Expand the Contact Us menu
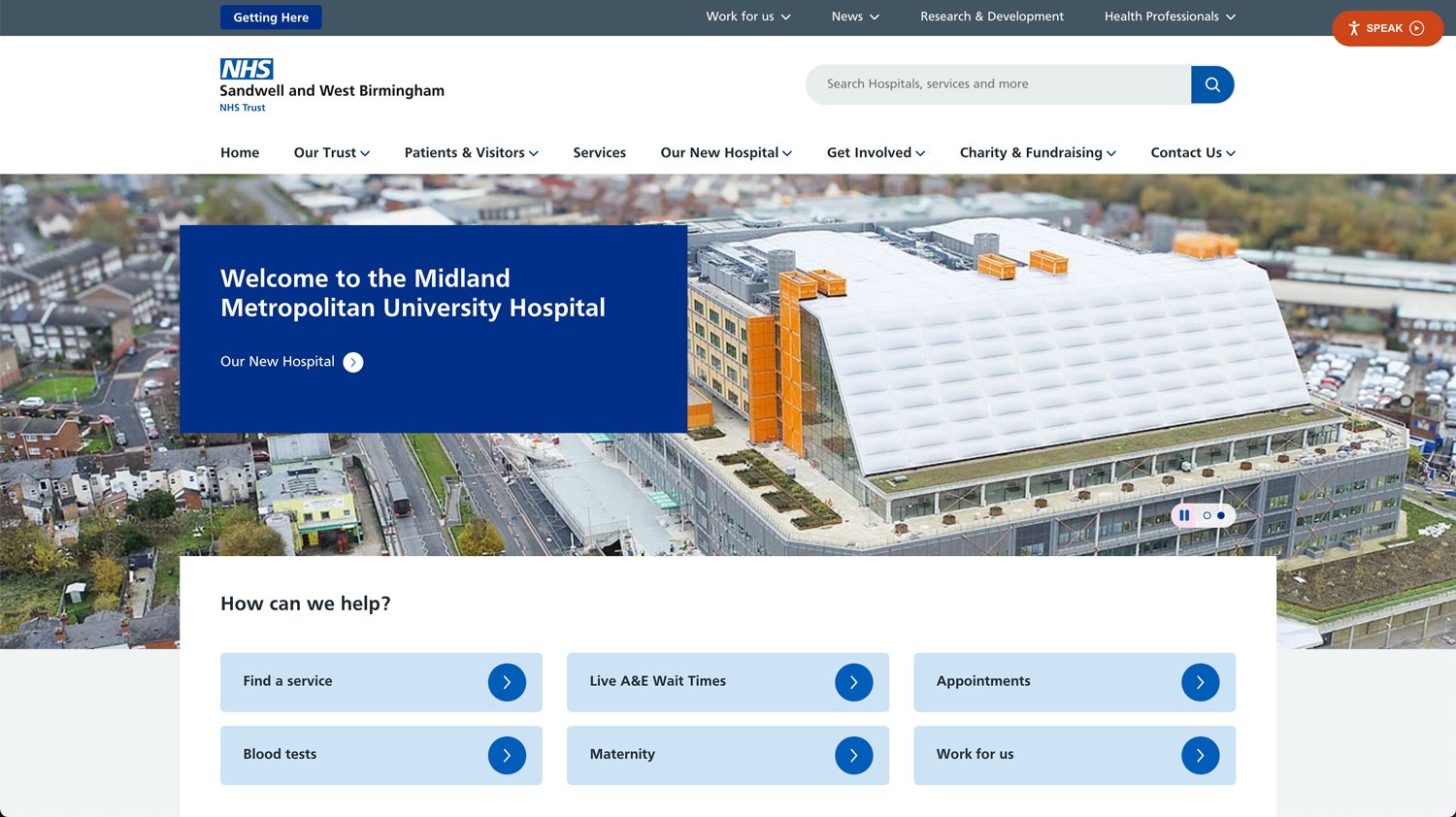The width and height of the screenshot is (1456, 817). point(1193,153)
